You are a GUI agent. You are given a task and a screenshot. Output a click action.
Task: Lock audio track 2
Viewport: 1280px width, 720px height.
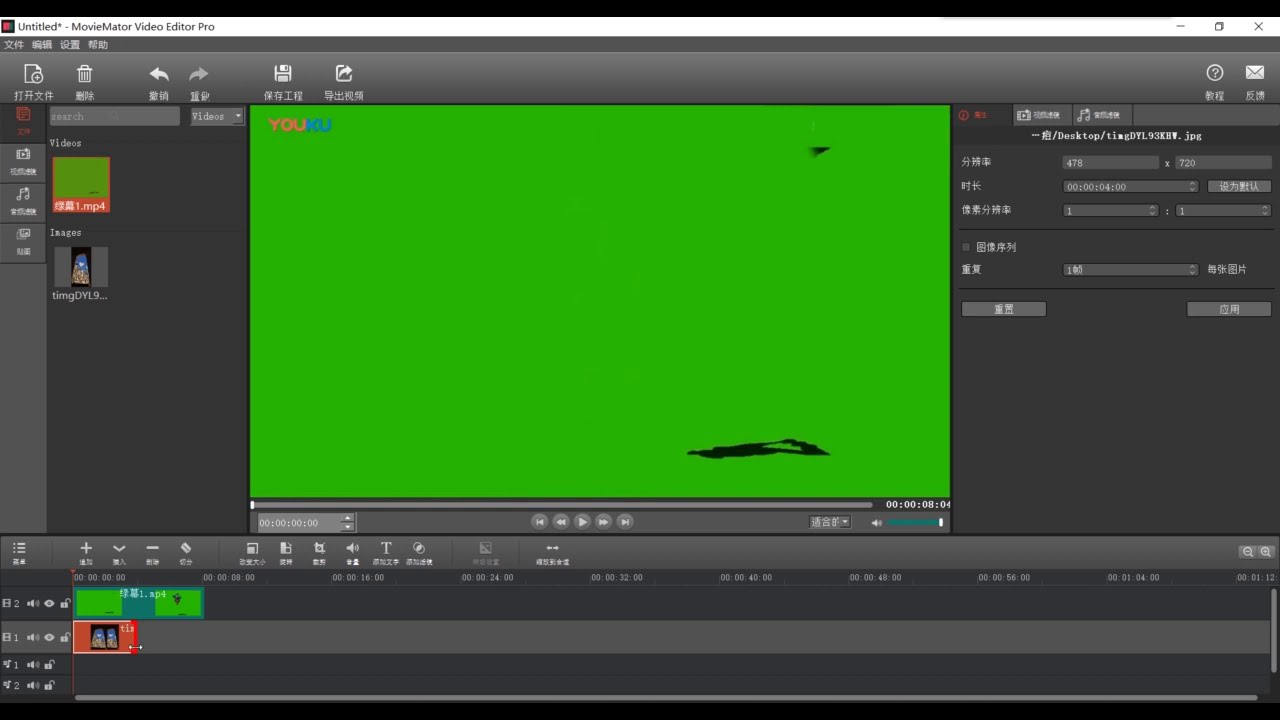49,685
